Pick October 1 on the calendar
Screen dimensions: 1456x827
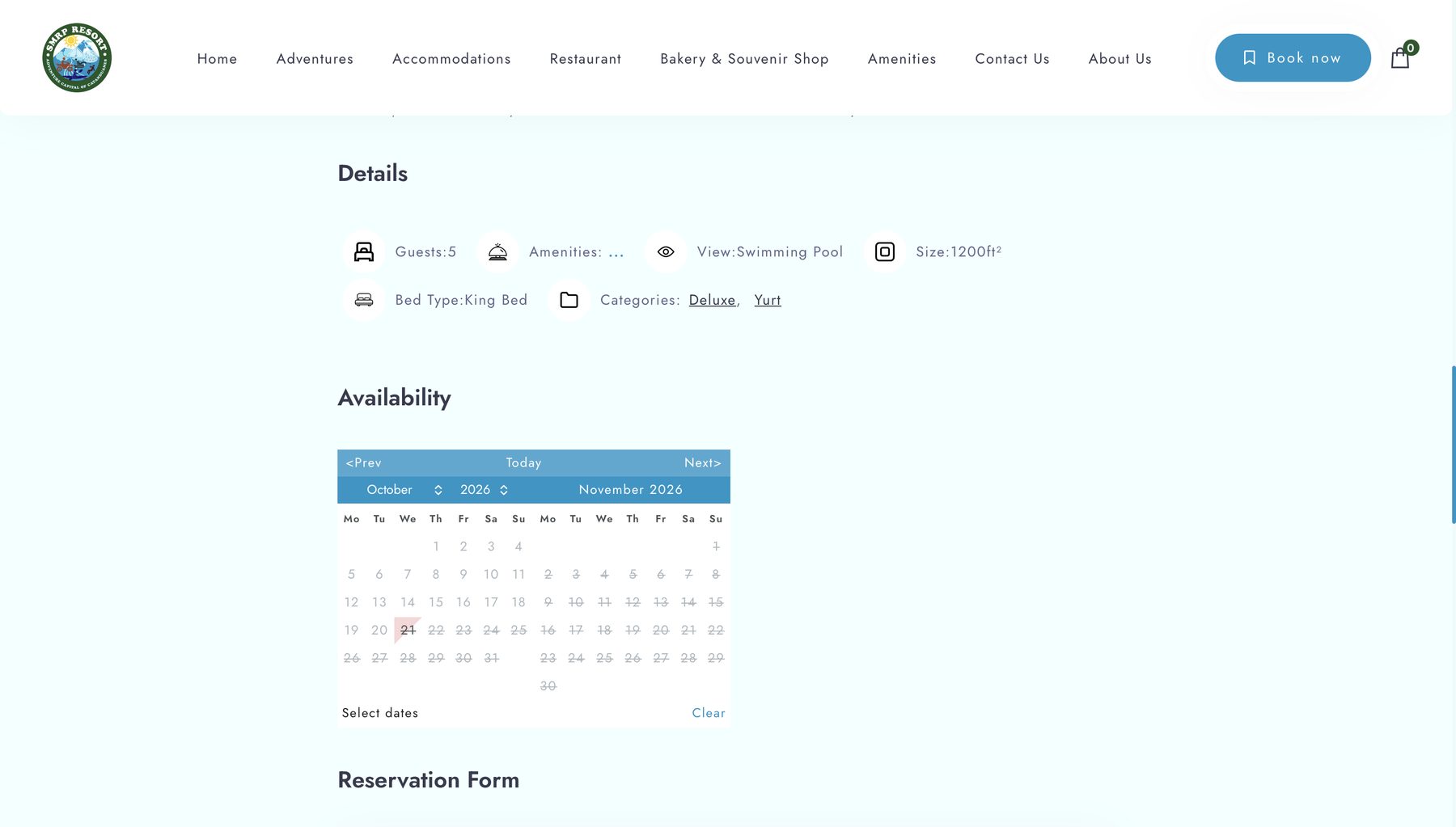pos(436,546)
